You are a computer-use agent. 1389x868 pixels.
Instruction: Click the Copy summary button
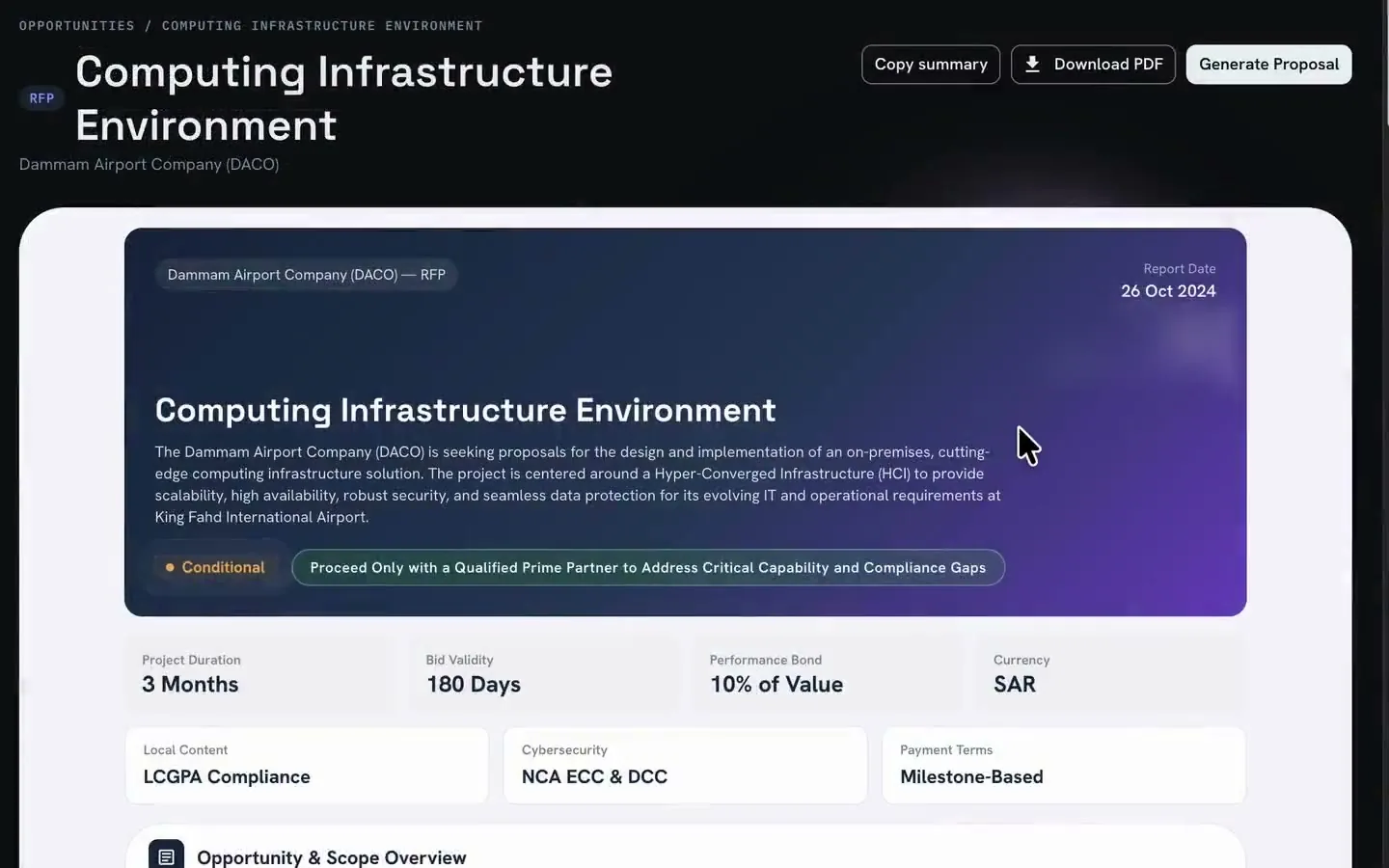pyautogui.click(x=931, y=65)
